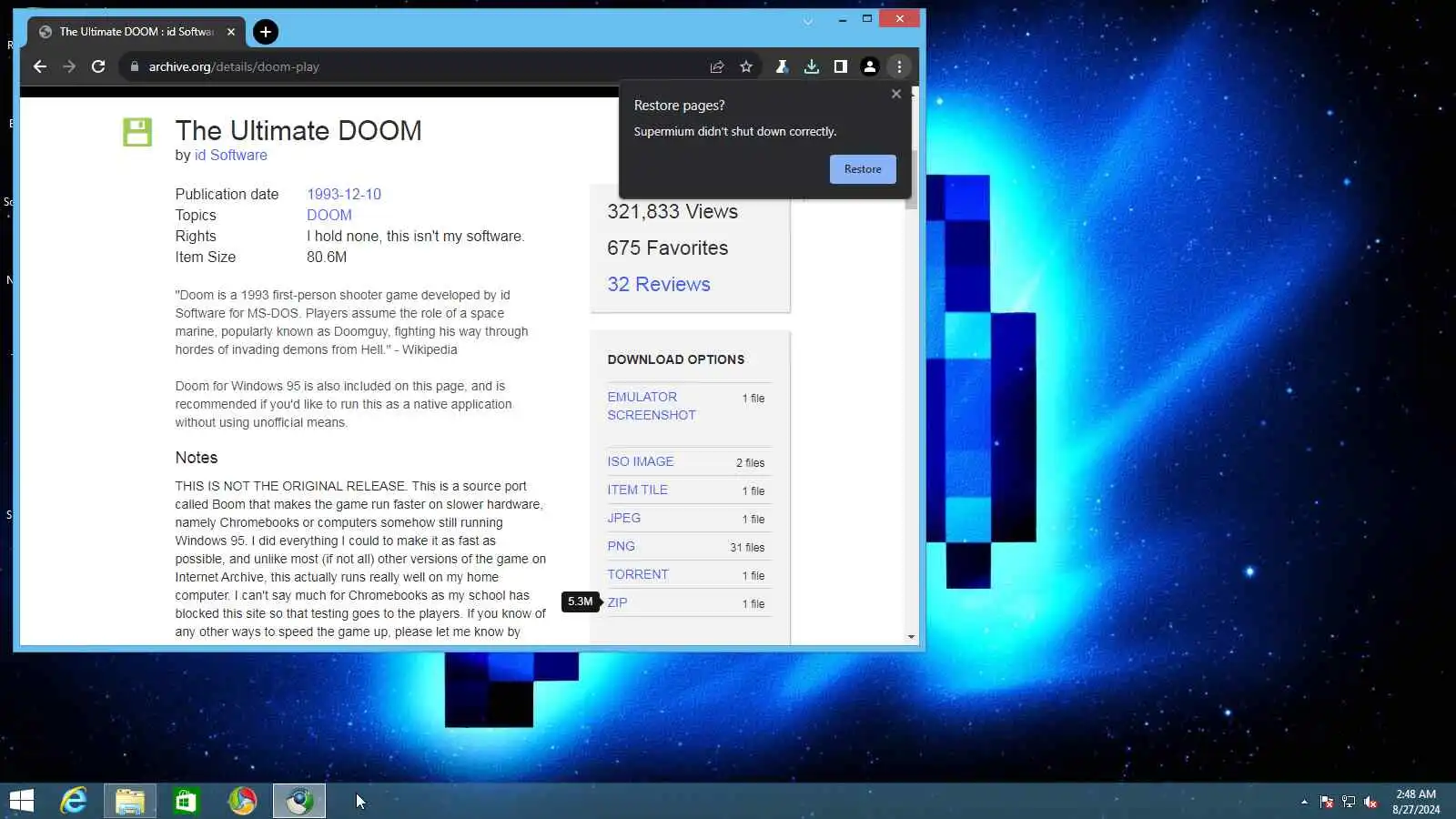Open the PNG download option
The image size is (1456, 819).
(x=622, y=547)
